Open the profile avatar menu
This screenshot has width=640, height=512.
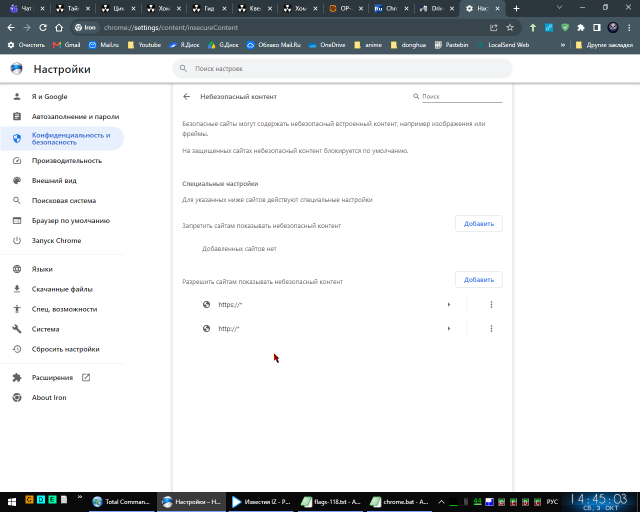click(x=613, y=27)
